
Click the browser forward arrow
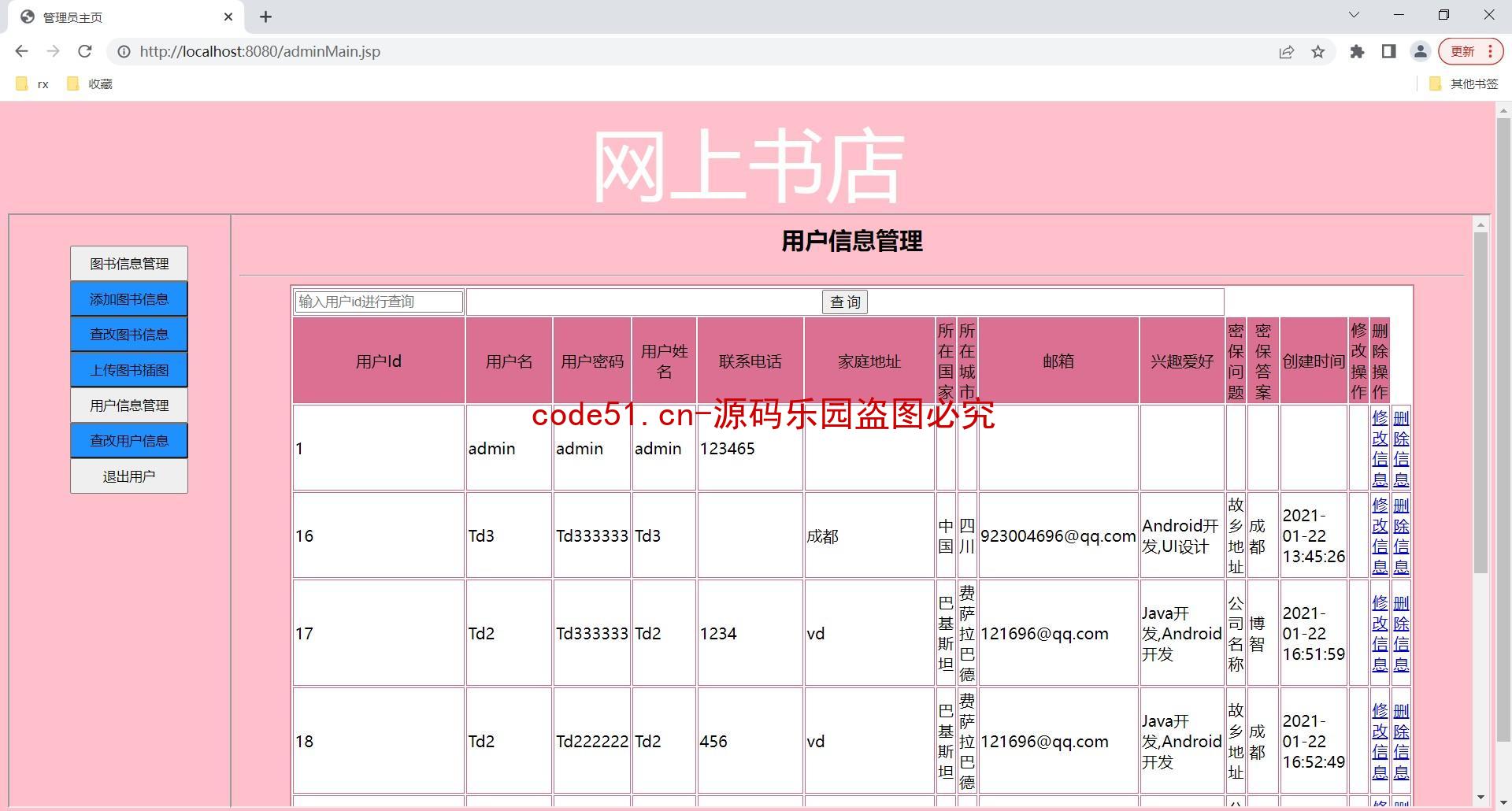[x=53, y=51]
